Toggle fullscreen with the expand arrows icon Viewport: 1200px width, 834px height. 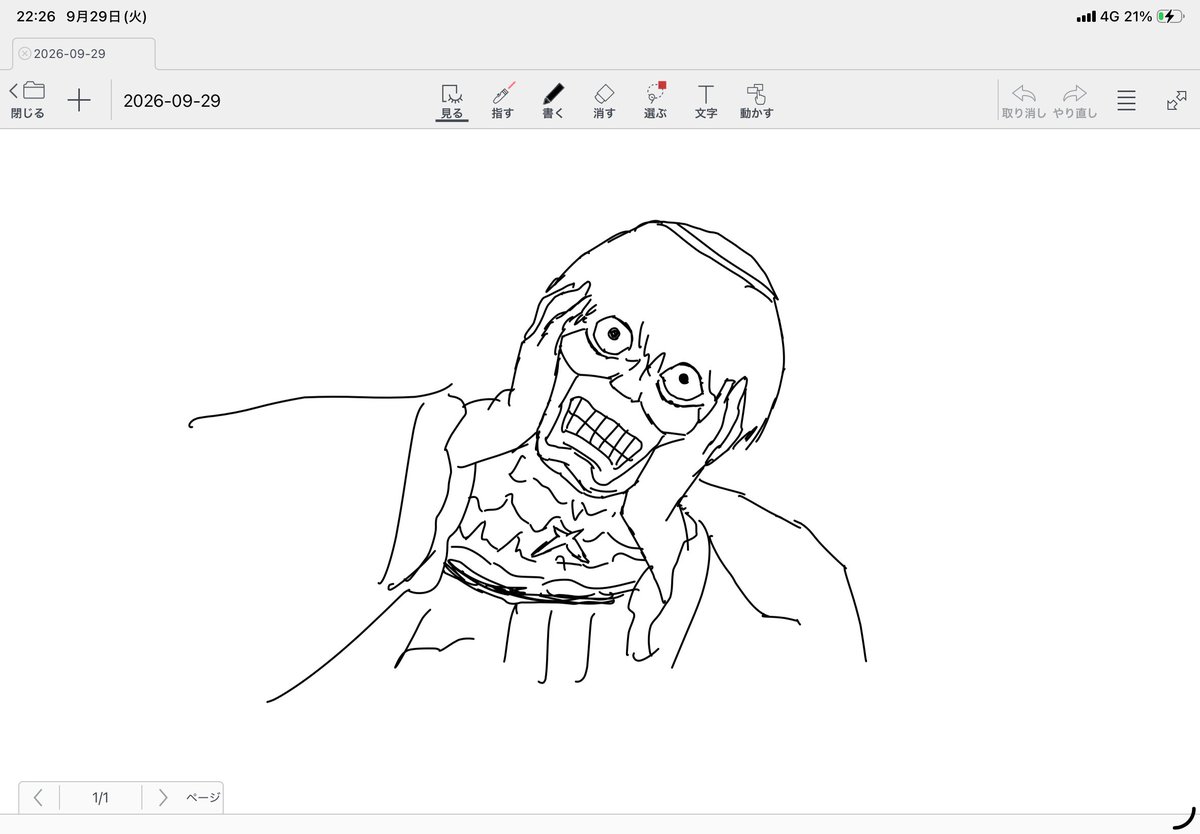point(1177,100)
